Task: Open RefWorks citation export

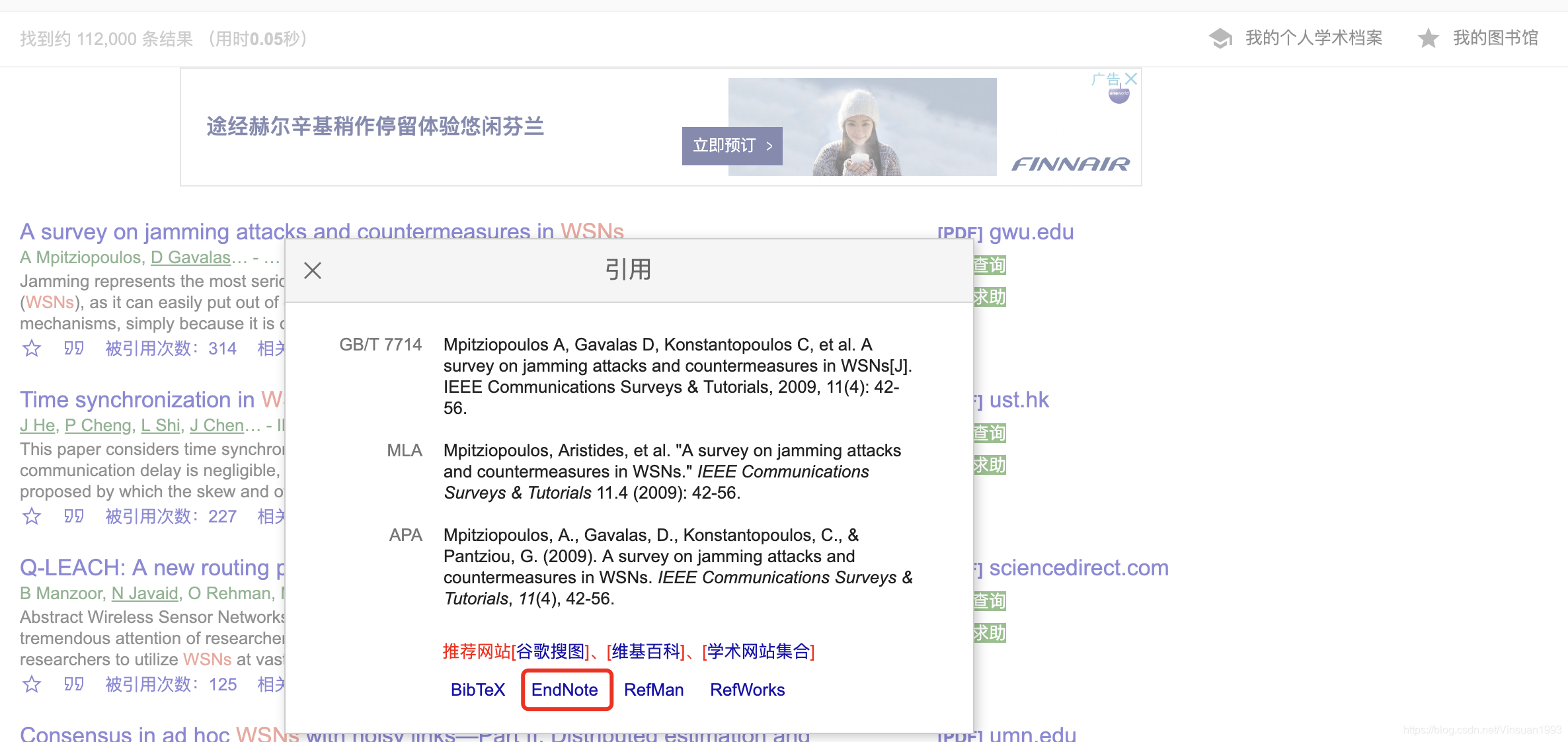Action: click(x=747, y=689)
